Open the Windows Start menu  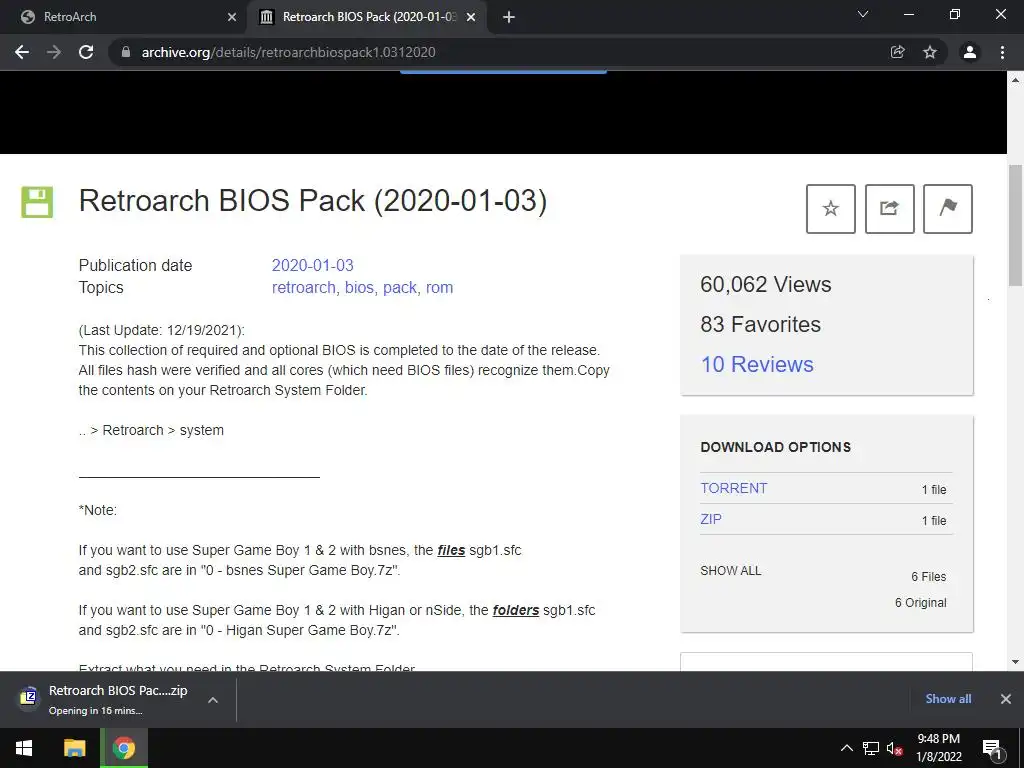24,748
